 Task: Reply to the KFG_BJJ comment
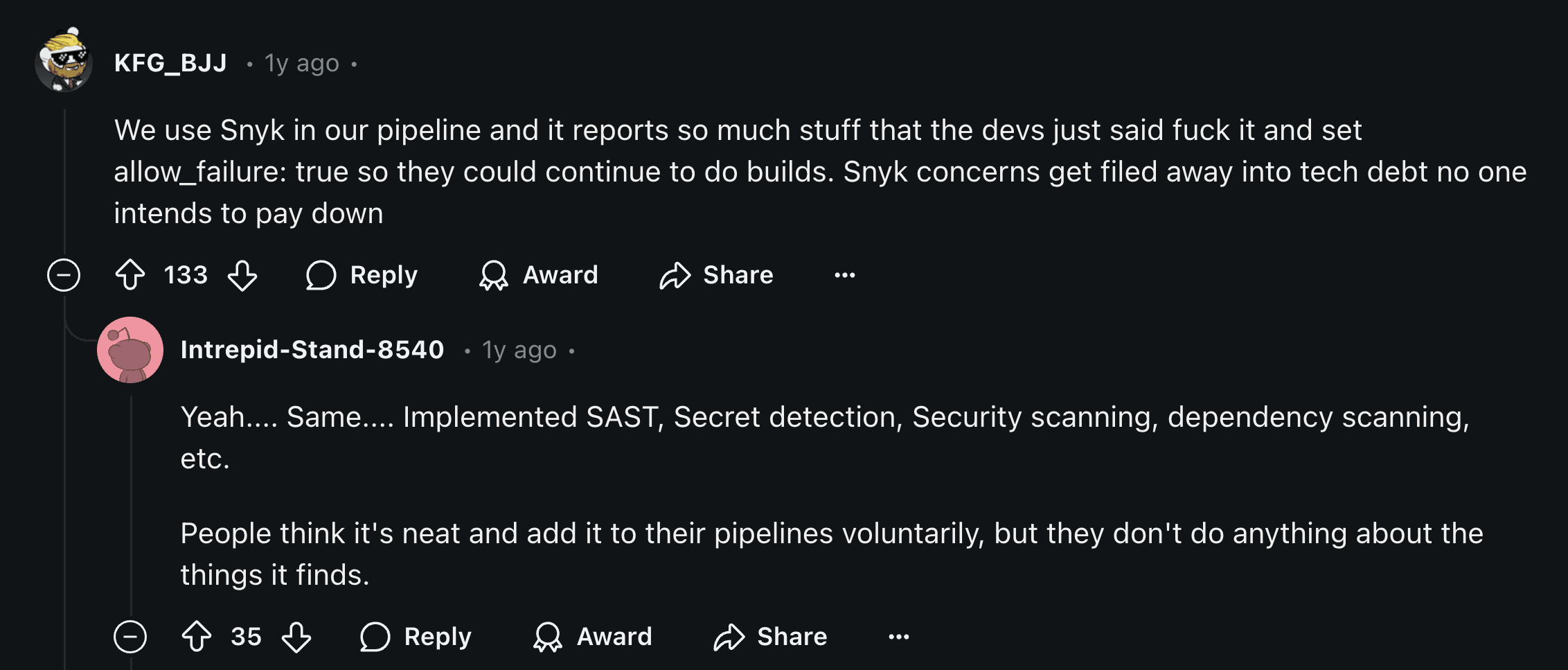pos(362,275)
